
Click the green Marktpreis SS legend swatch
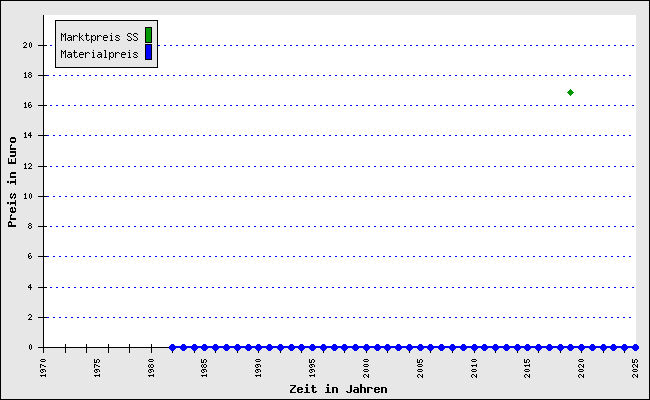click(148, 35)
